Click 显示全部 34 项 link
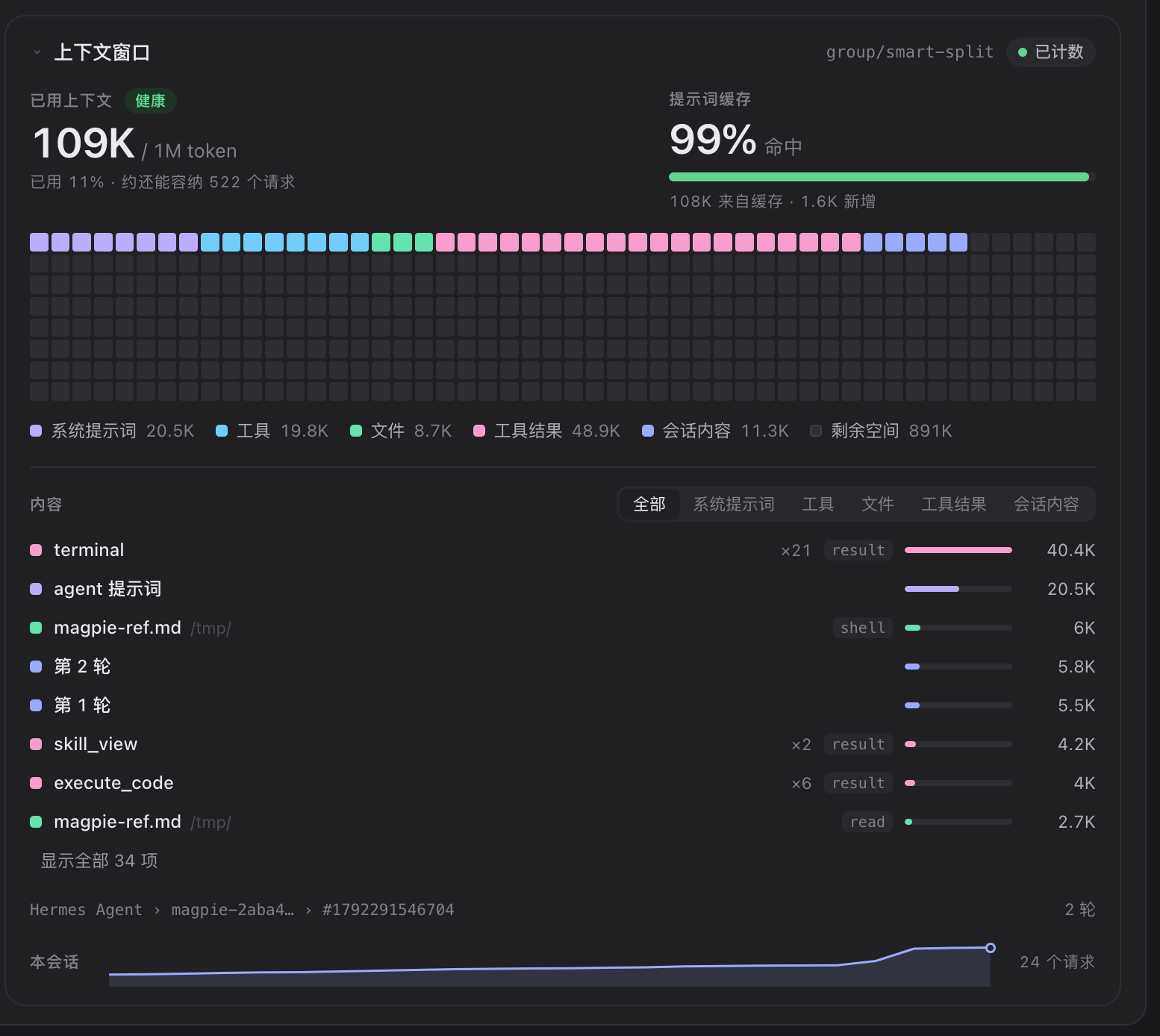The width and height of the screenshot is (1160, 1036). [99, 861]
